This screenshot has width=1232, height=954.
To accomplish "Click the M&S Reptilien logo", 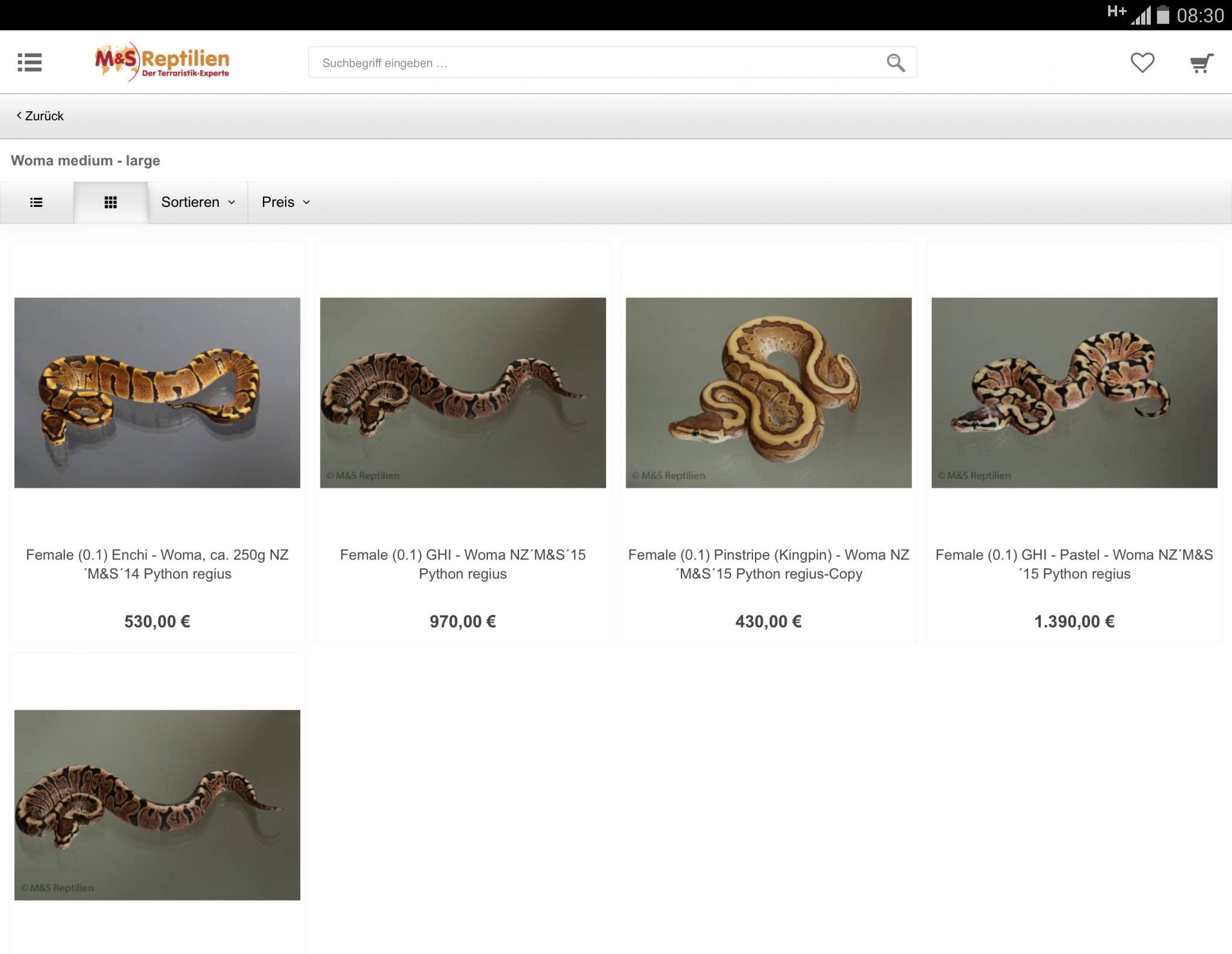I will (162, 62).
